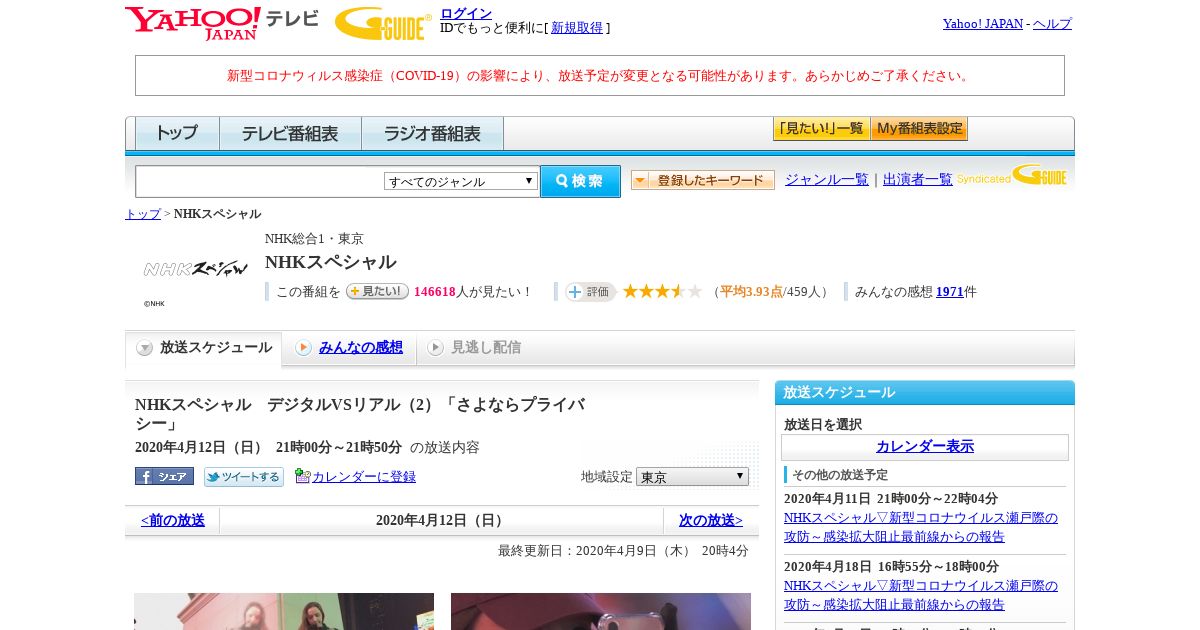Expand the すべてのジャンル genre dropdown
1200x630 pixels.
(461, 181)
